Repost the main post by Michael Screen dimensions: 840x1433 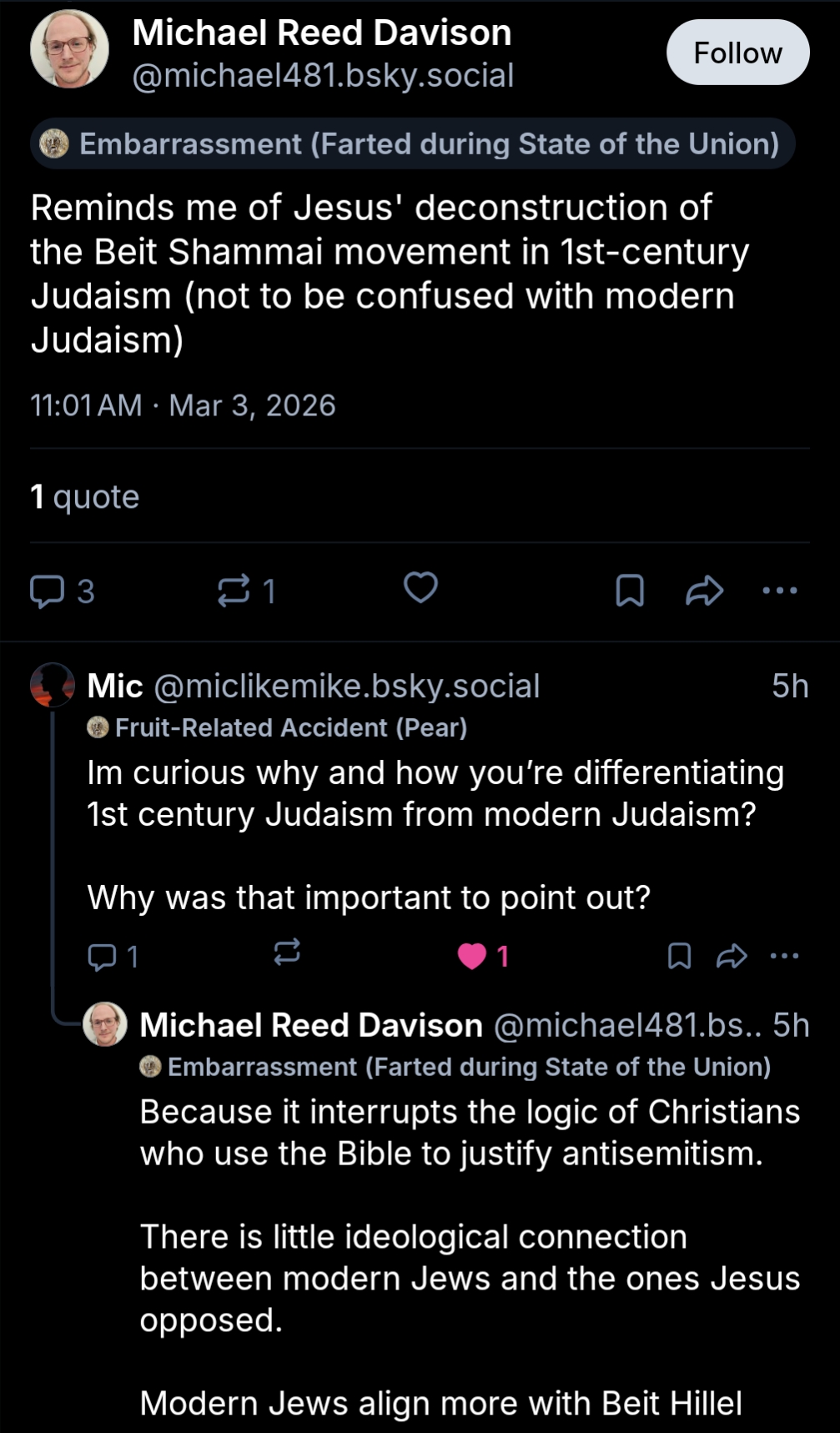point(234,591)
